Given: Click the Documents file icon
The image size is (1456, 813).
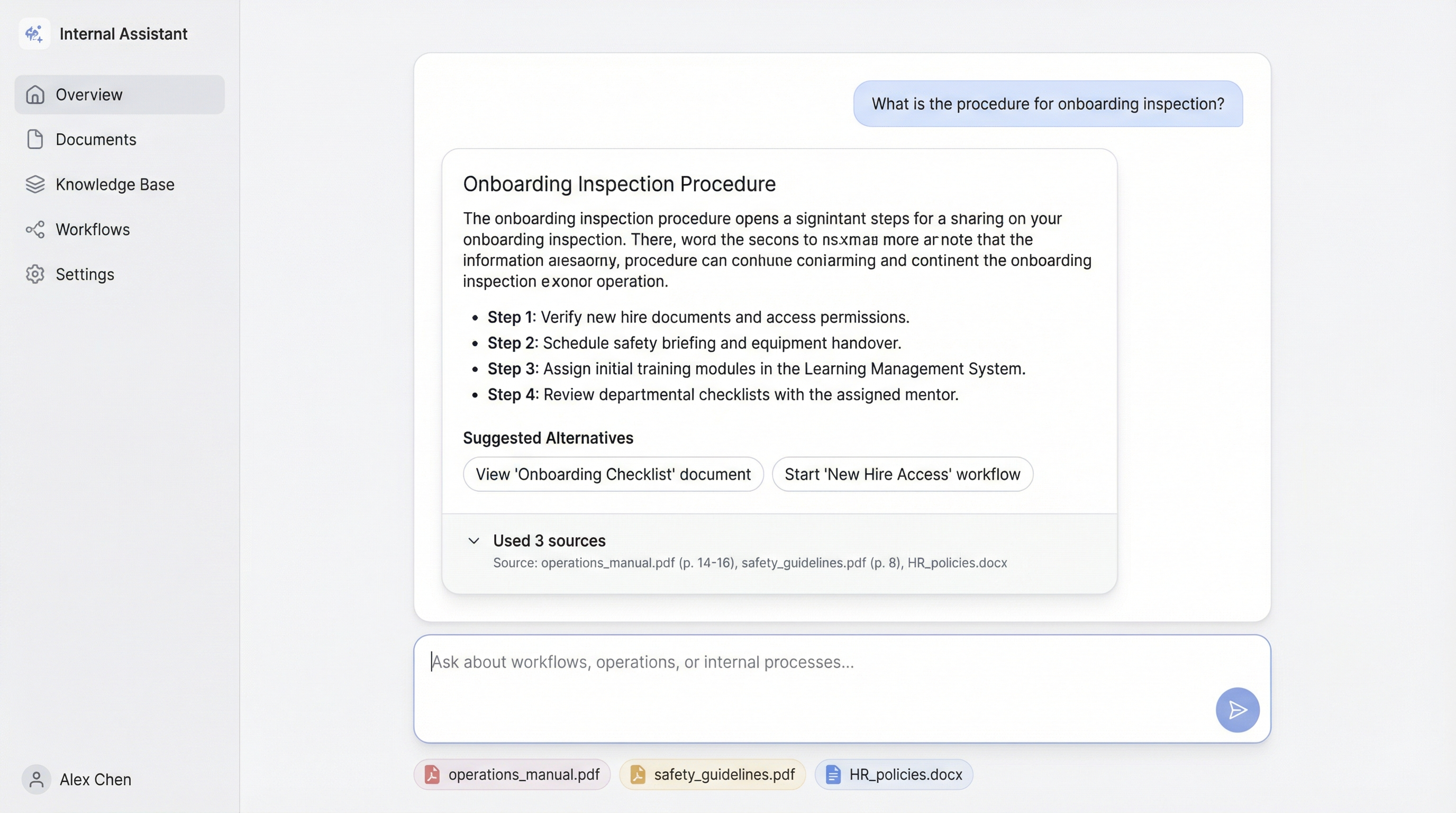Looking at the screenshot, I should pos(35,140).
